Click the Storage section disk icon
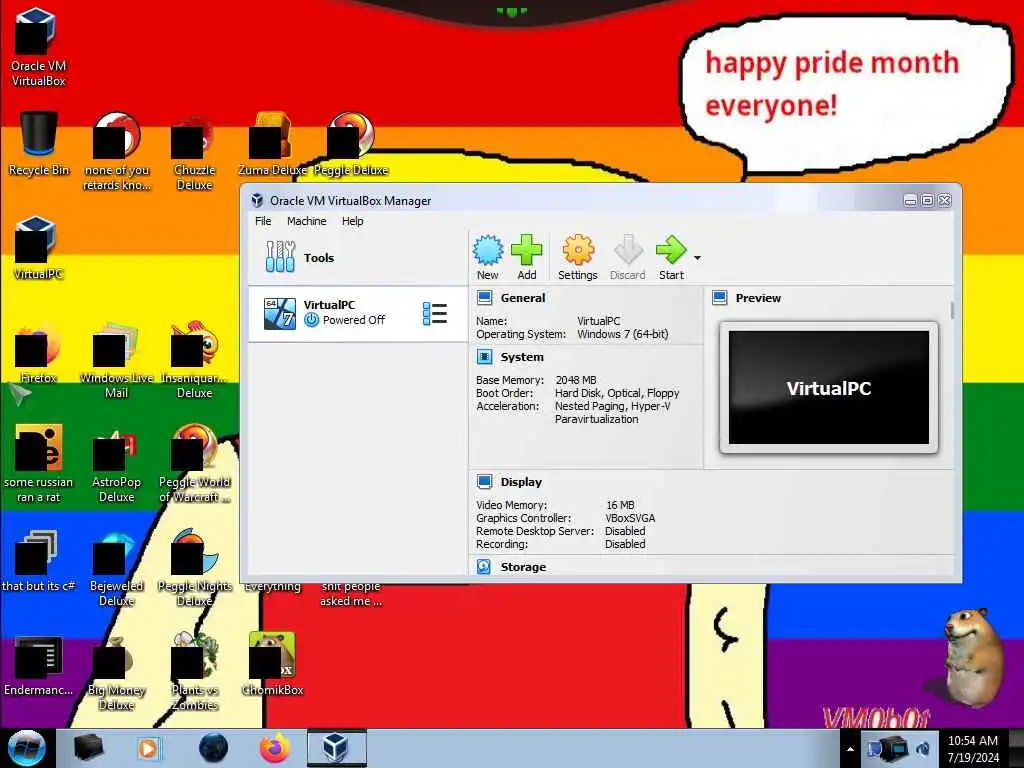The image size is (1024, 768). (x=484, y=567)
